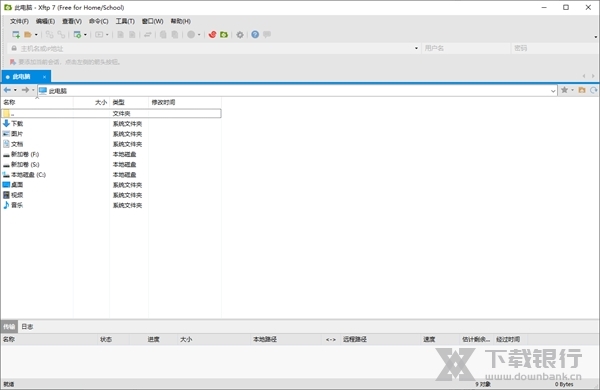
Task: Switch to the 日志 tab
Action: (x=27, y=326)
